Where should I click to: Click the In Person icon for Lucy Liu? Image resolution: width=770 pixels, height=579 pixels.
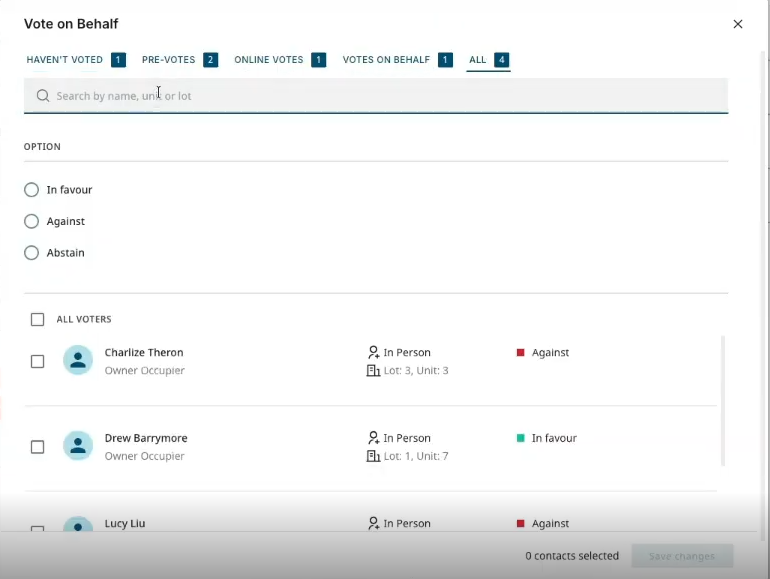373,523
